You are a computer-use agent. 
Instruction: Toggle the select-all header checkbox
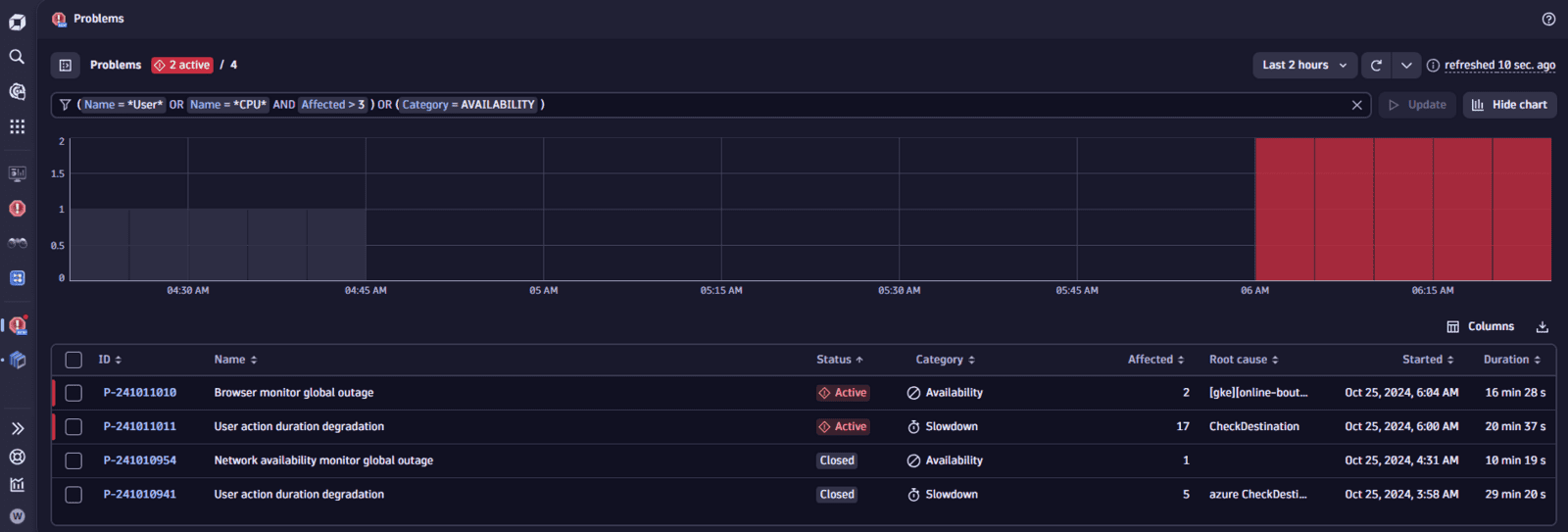pos(73,360)
